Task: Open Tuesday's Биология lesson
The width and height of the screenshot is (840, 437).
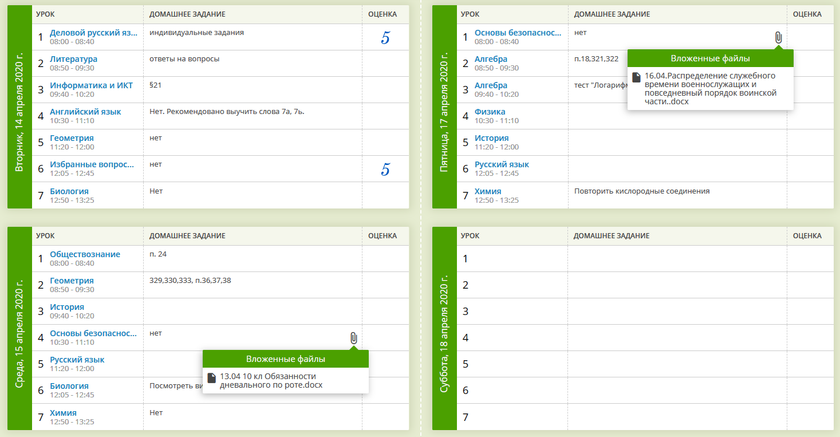Action: [70, 190]
